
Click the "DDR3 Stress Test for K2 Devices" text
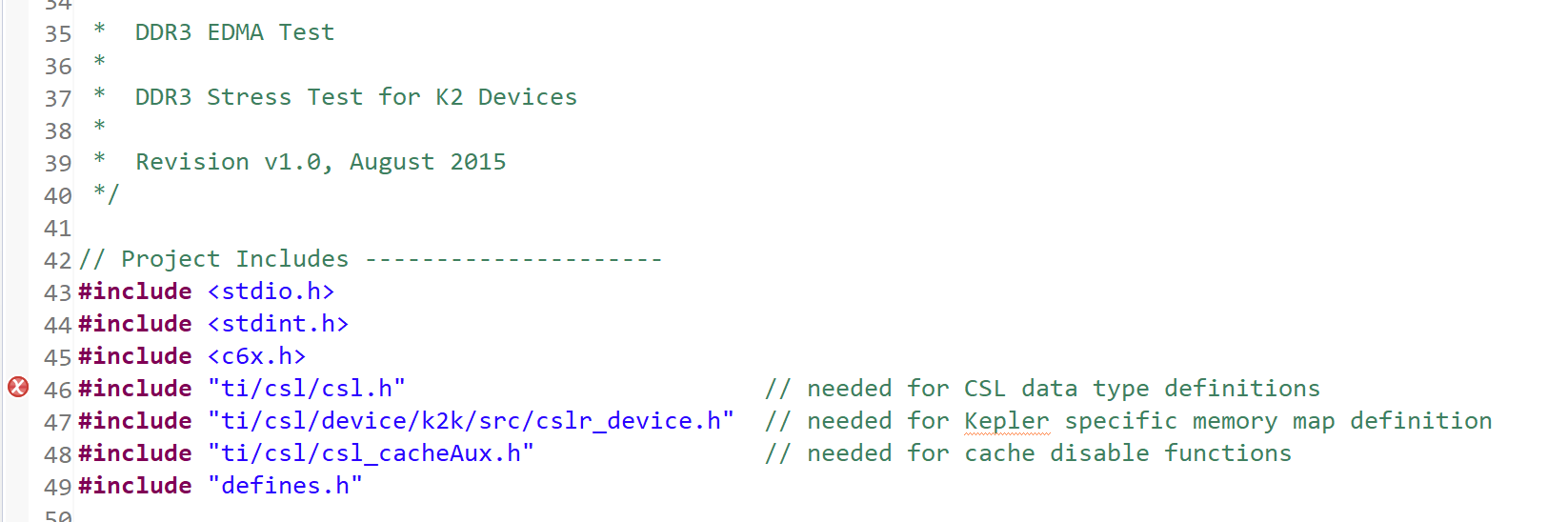point(355,97)
